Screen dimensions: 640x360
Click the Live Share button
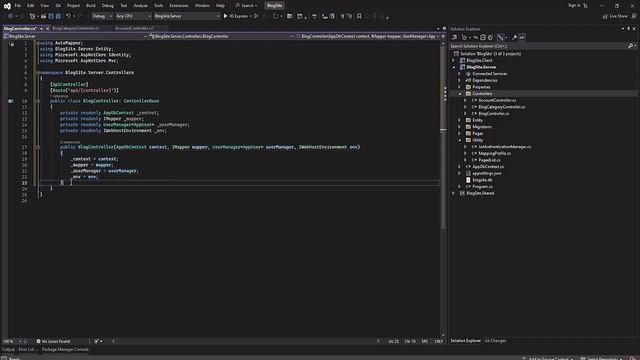[615, 16]
